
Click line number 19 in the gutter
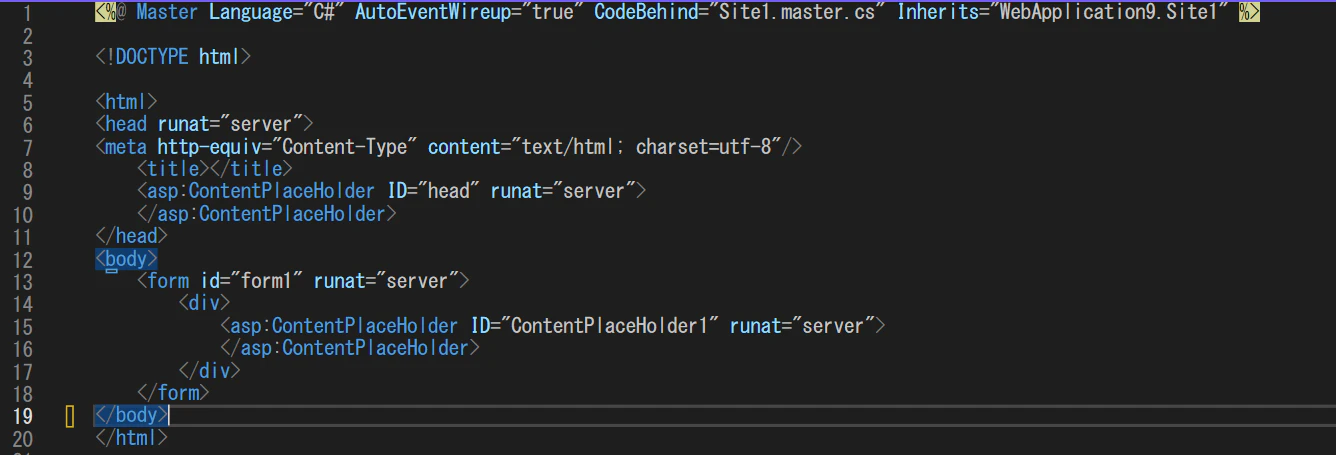tap(22, 415)
